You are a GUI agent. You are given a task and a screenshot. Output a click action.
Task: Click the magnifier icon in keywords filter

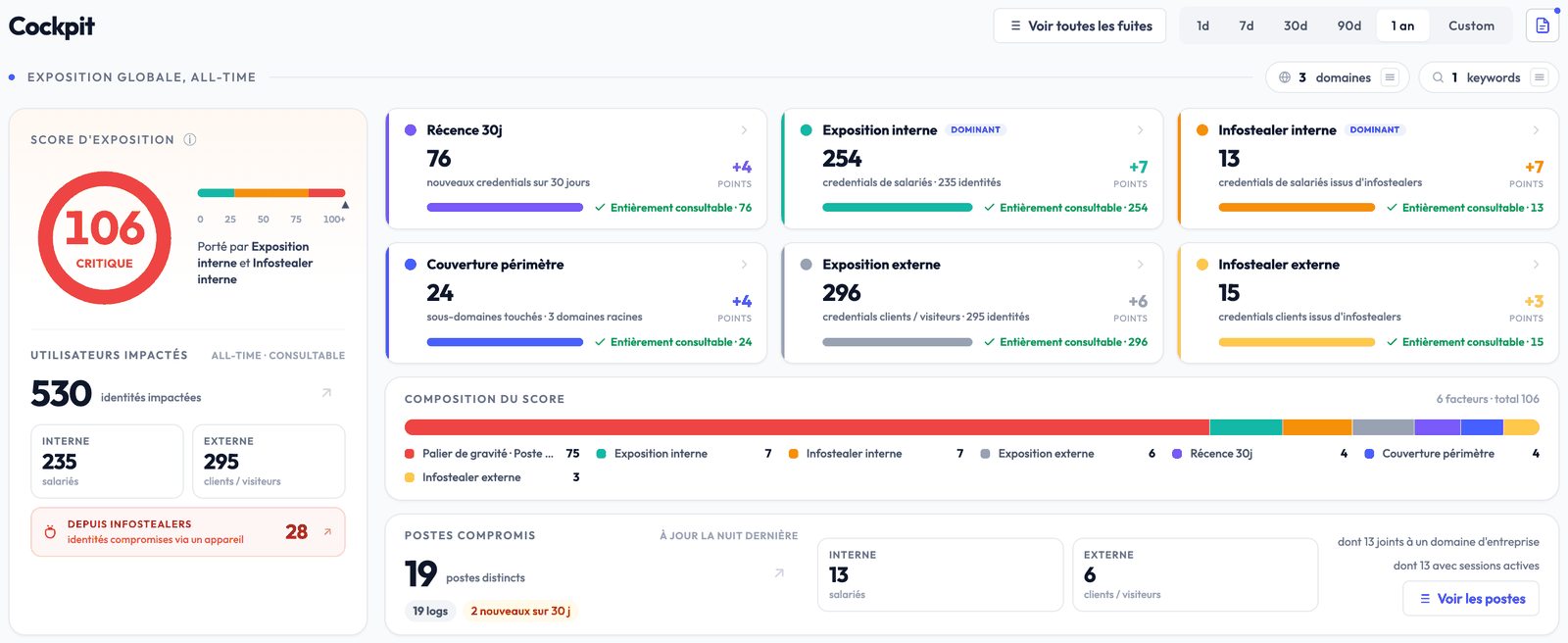pos(1438,77)
